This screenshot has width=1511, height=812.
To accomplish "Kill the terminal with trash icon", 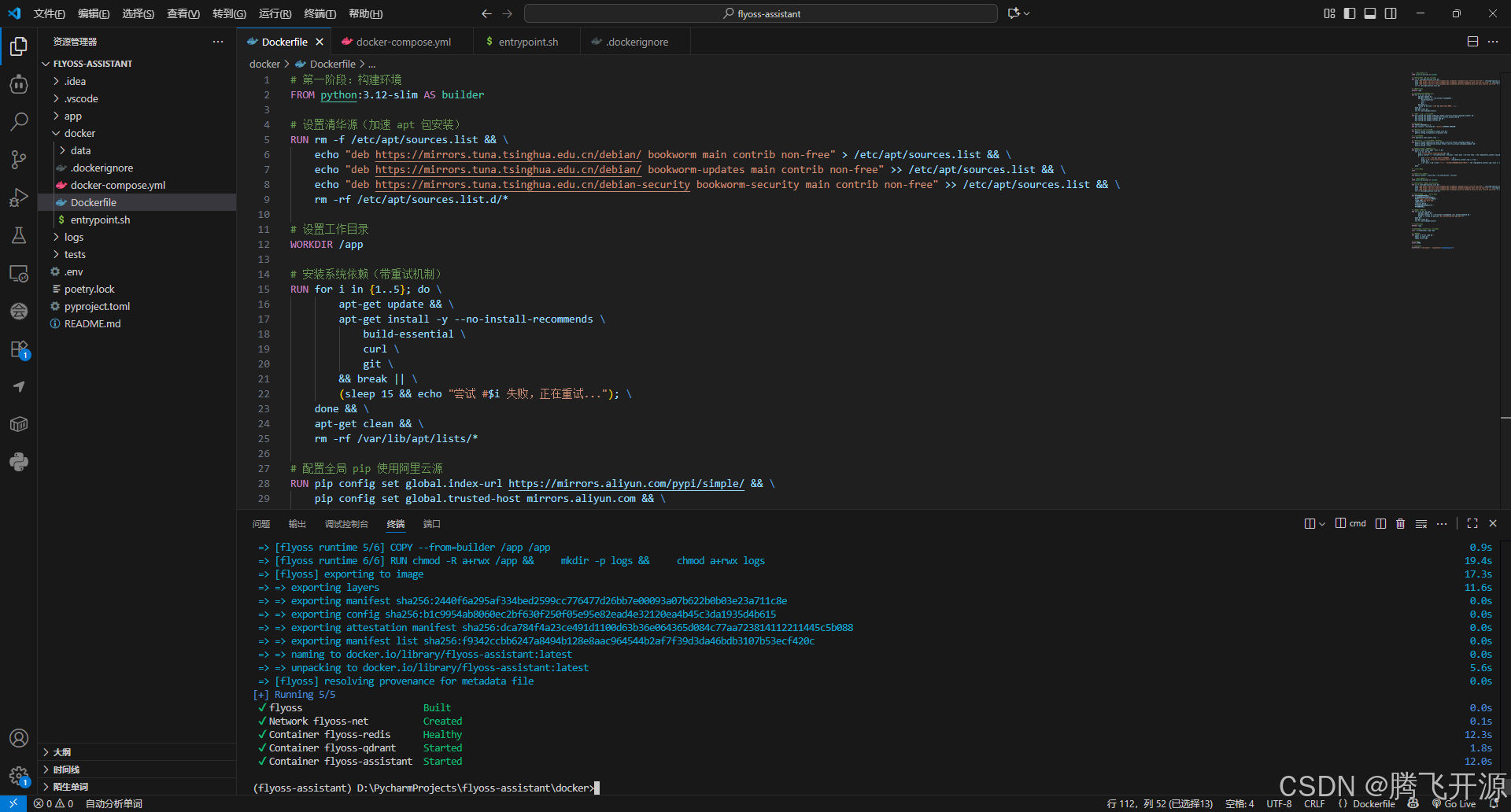I will (x=1400, y=524).
